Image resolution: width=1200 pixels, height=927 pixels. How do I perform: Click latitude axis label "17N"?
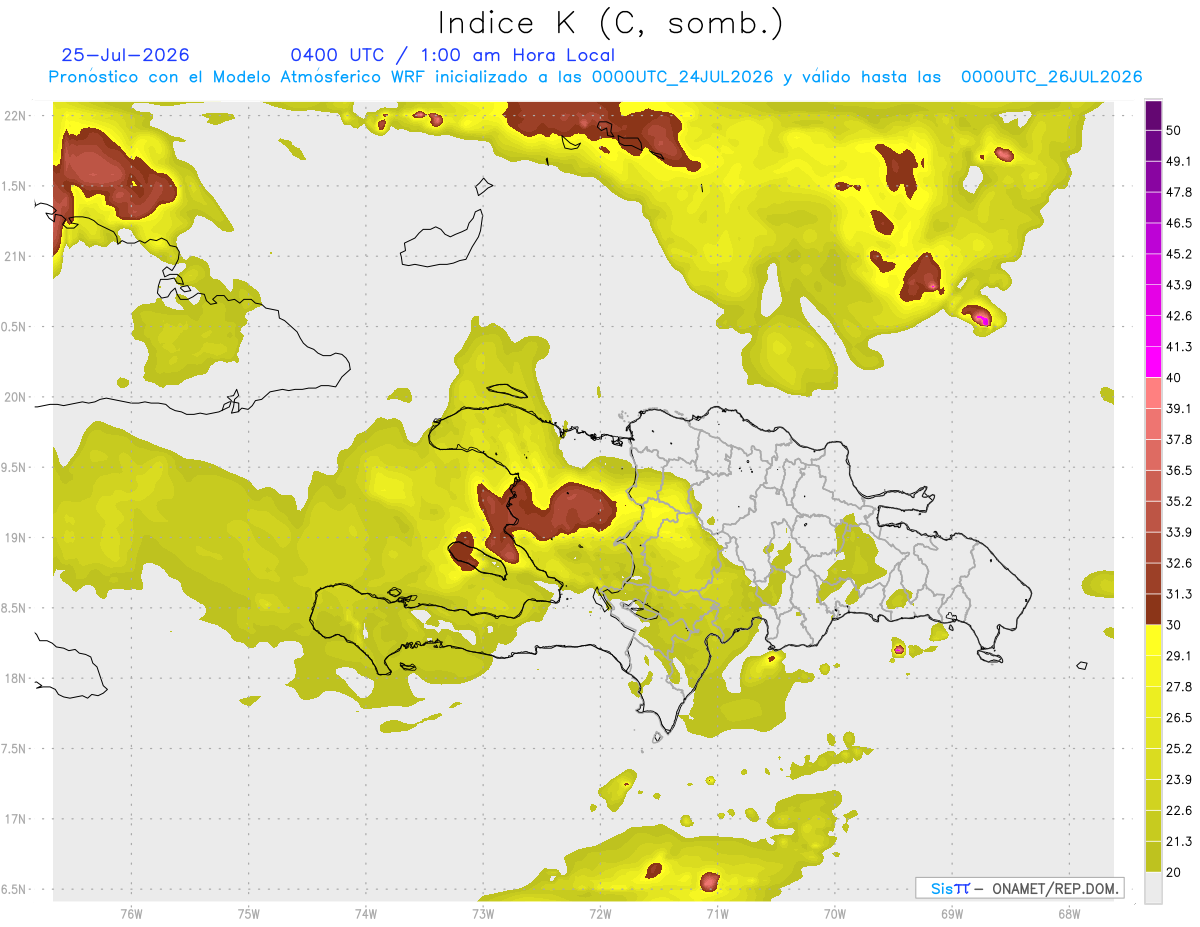coord(16,819)
